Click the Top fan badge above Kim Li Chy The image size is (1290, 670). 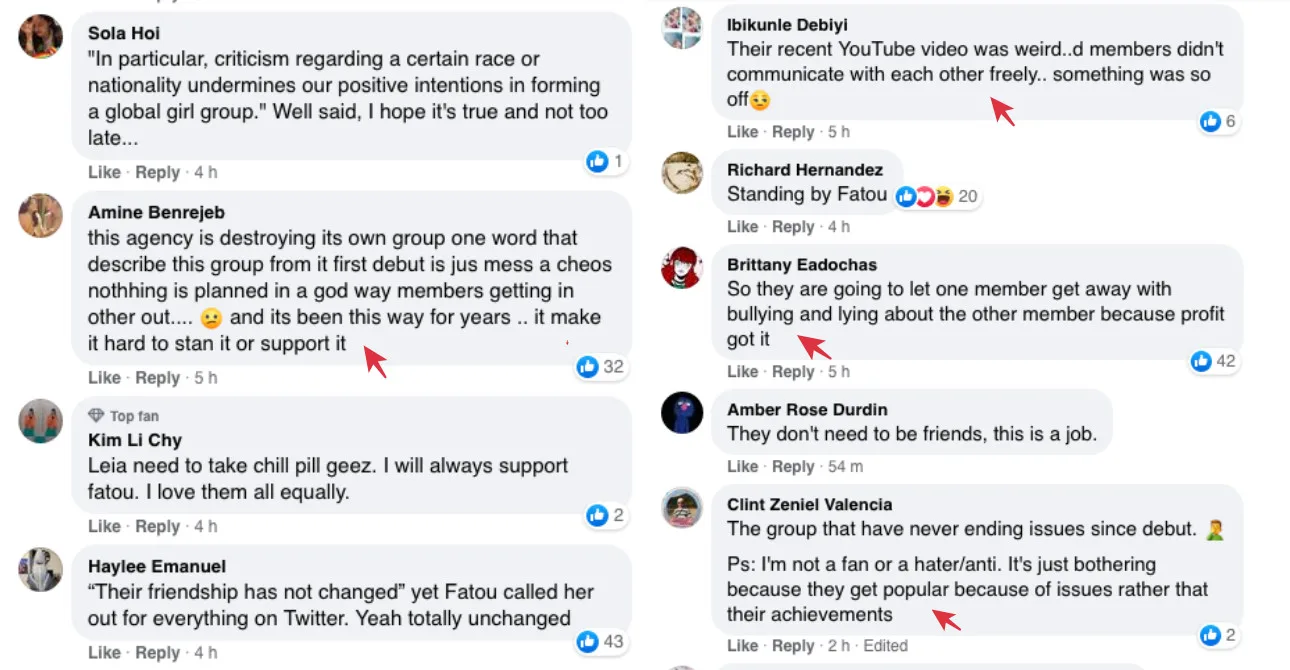point(123,416)
